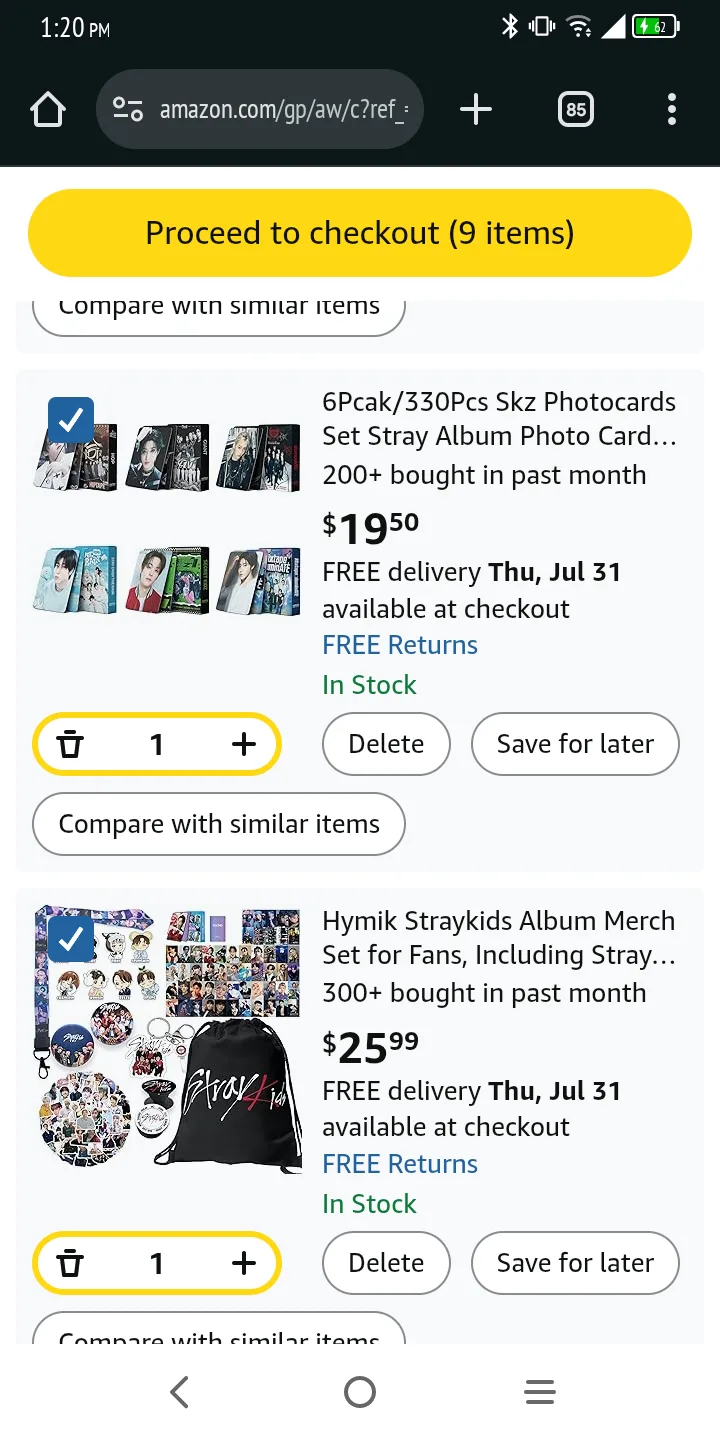Tap trash icon for Skz Photocards quantity
Viewport: 720px width, 1440px height.
pos(70,744)
